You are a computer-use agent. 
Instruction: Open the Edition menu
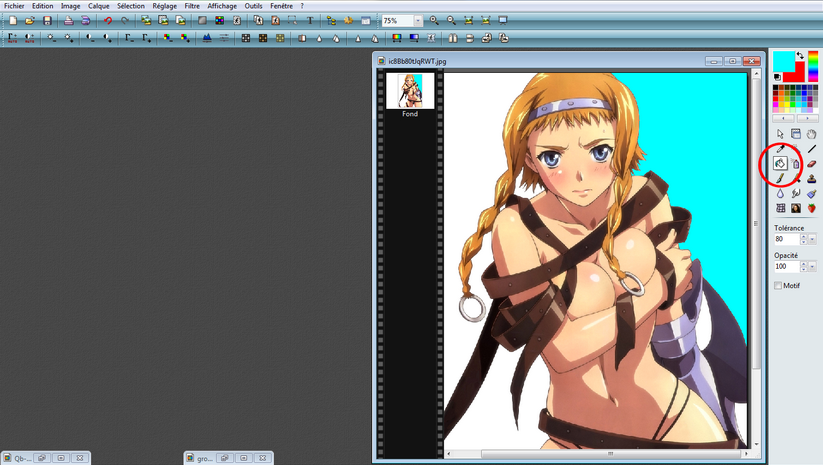43,6
